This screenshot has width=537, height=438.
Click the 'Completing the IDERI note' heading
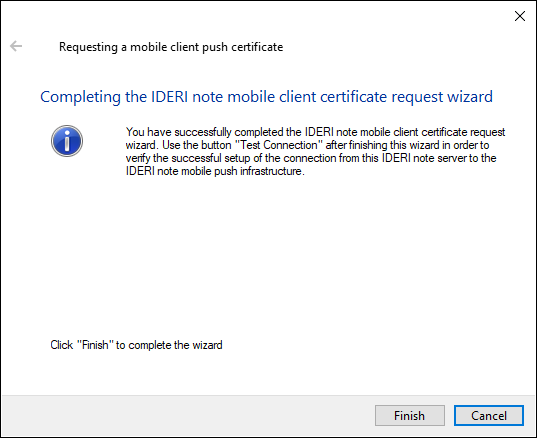266,97
